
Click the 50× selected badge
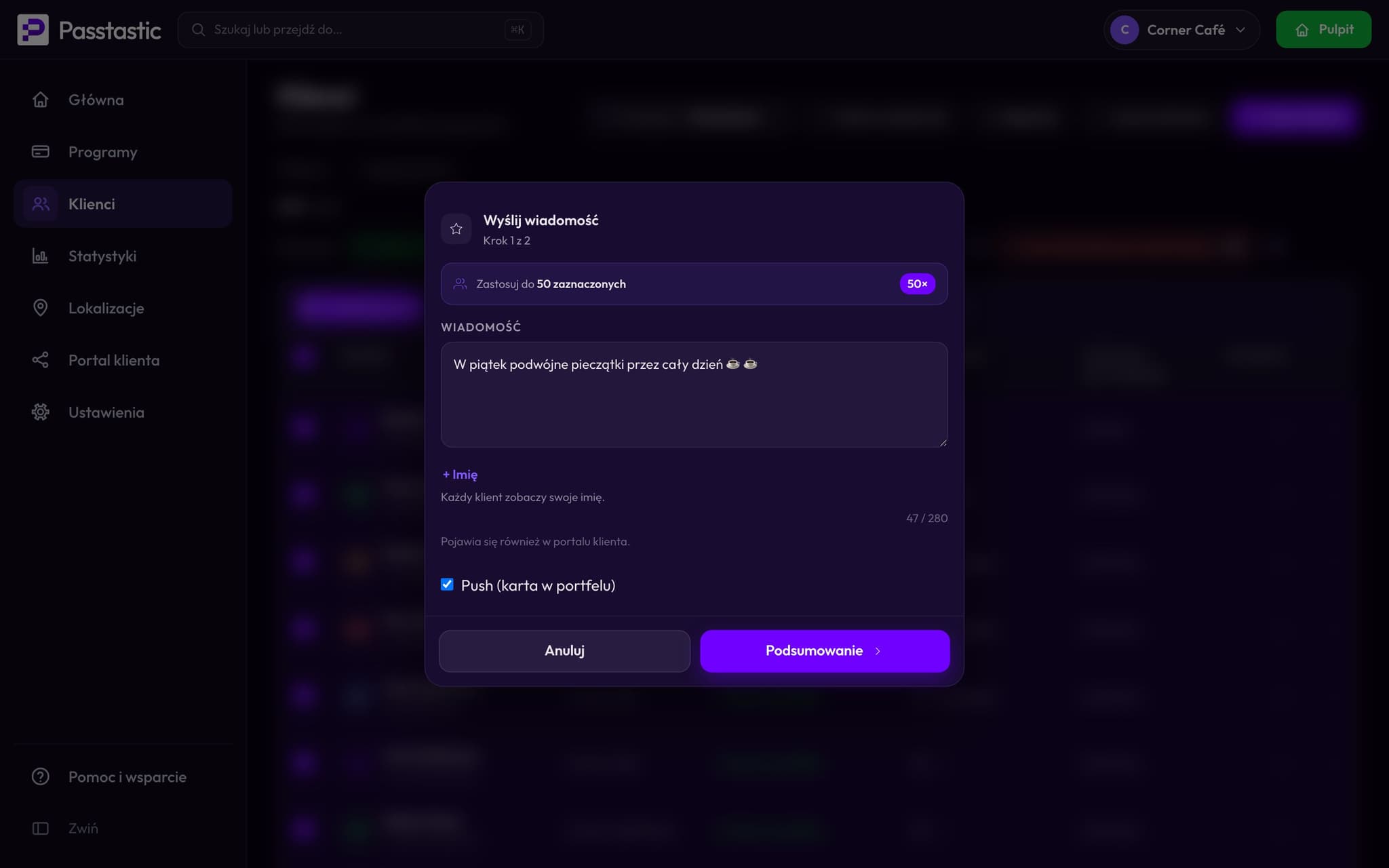pyautogui.click(x=917, y=284)
